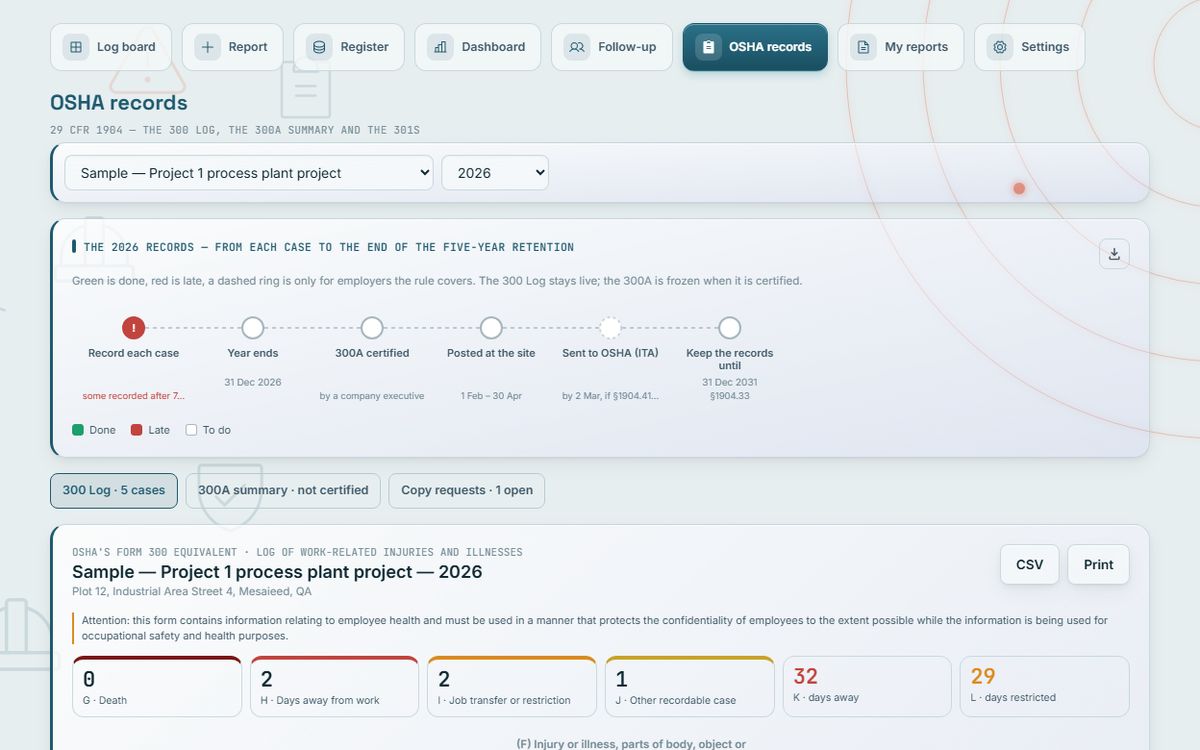Export the 300 log as CSV
This screenshot has height=750, width=1200.
pyautogui.click(x=1030, y=565)
